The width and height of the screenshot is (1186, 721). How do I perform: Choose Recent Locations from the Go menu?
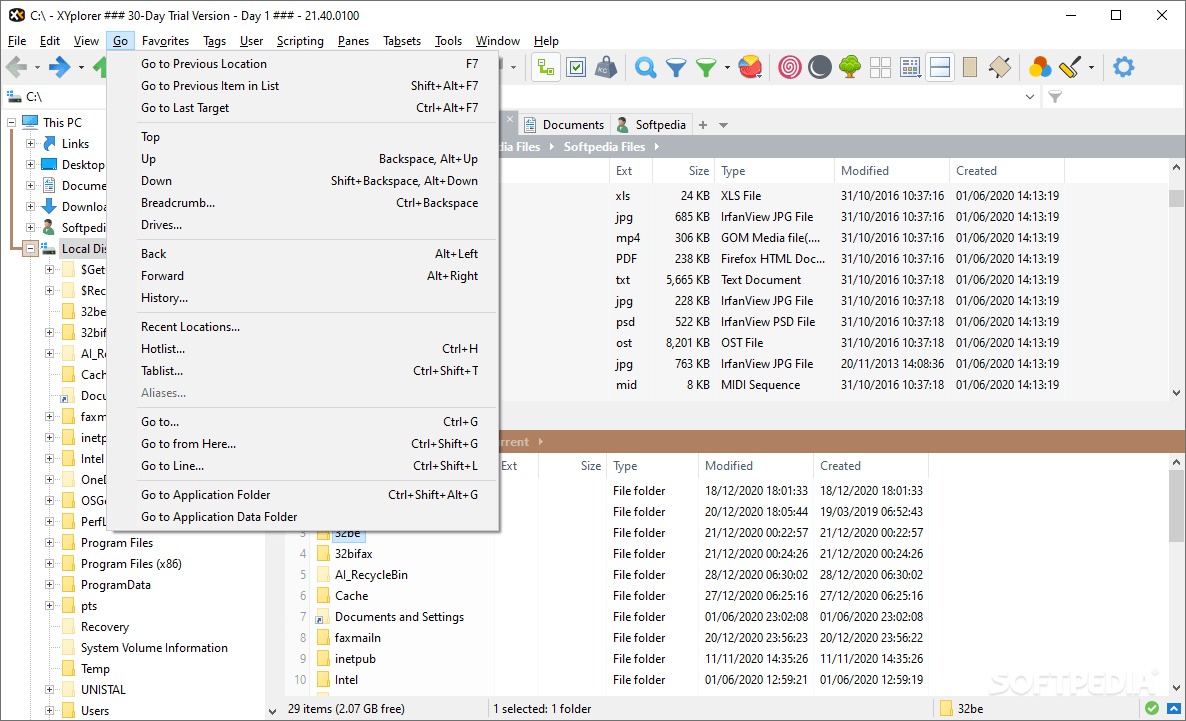click(x=190, y=326)
